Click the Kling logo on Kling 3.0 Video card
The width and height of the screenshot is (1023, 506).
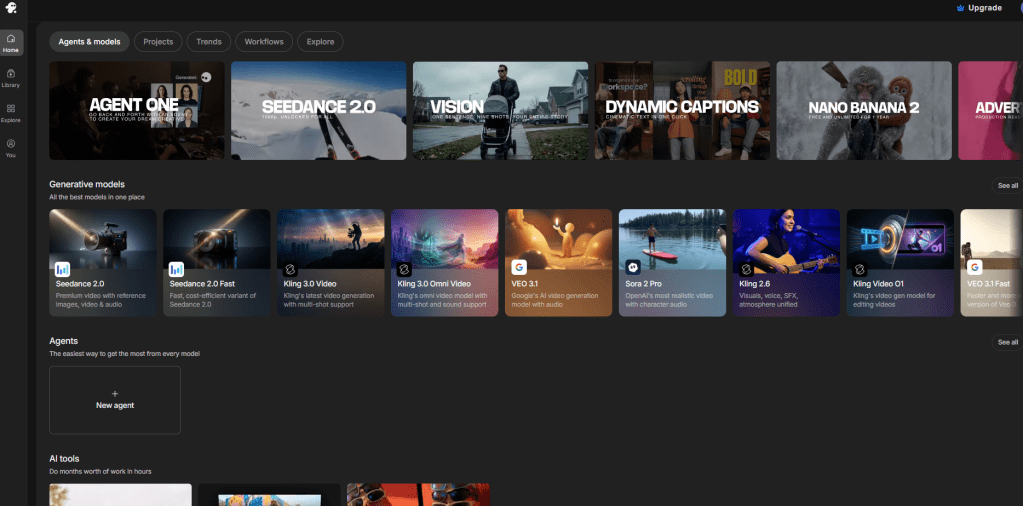[290, 268]
